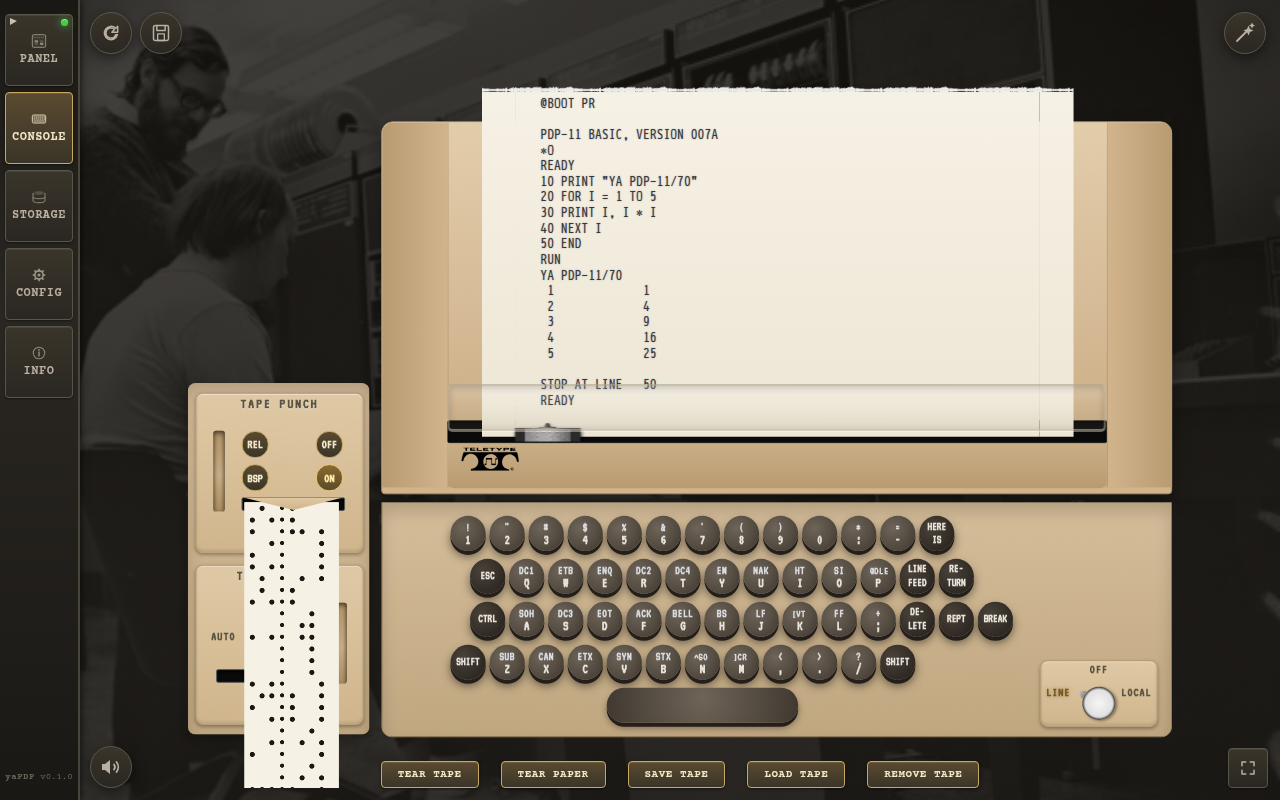Click the P key
The image size is (1280, 800).
pyautogui.click(x=878, y=577)
